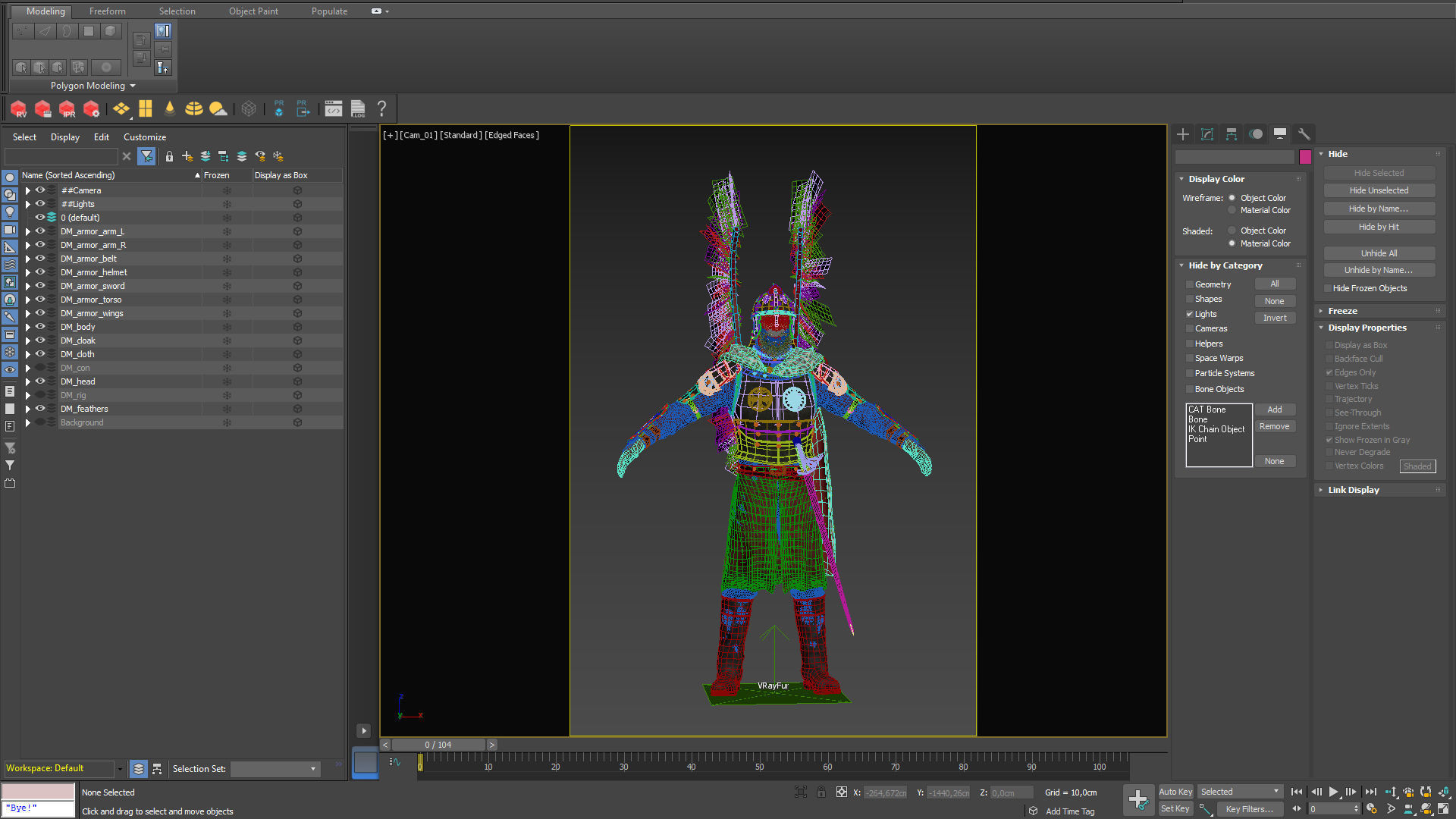Open the scene explorer Customize menu
1456x819 pixels.
point(145,137)
